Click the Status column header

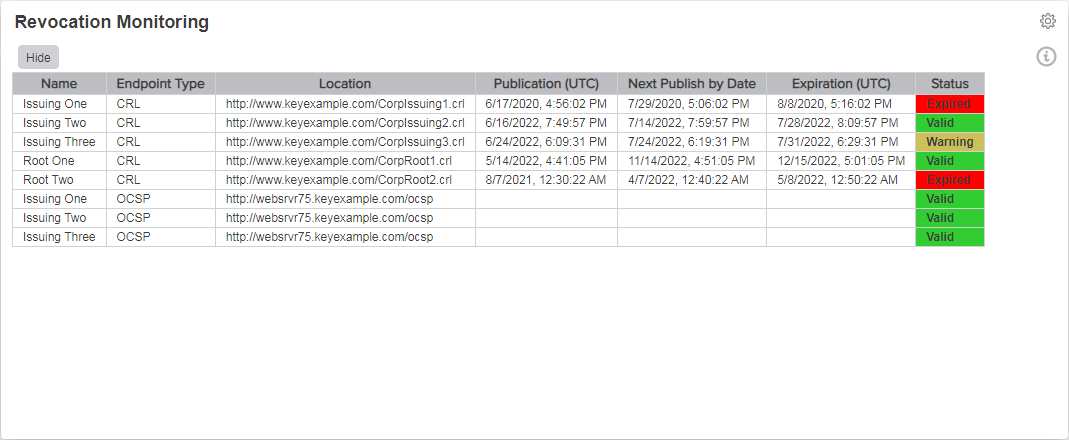[950, 84]
